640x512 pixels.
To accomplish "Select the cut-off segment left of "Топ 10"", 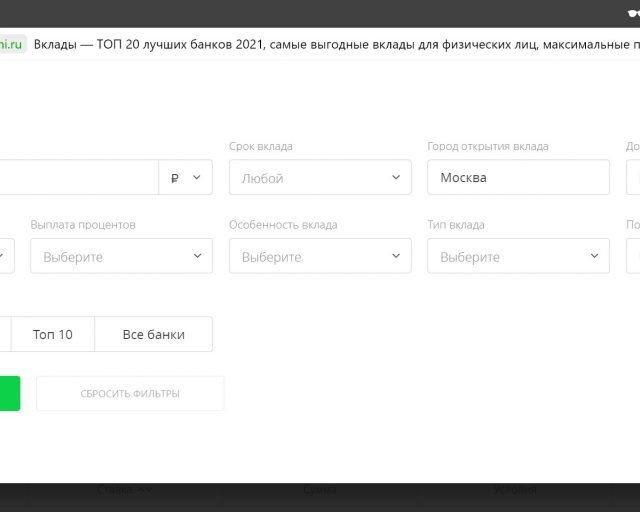I will click(x=5, y=334).
